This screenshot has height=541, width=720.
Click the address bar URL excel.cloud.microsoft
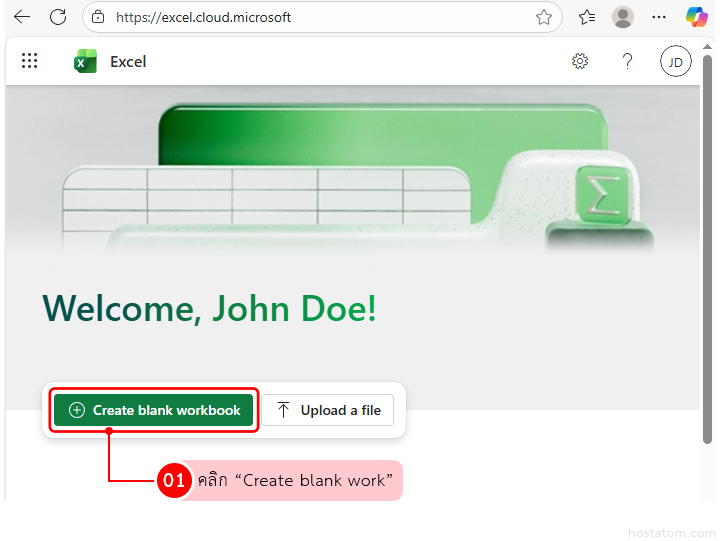point(203,17)
